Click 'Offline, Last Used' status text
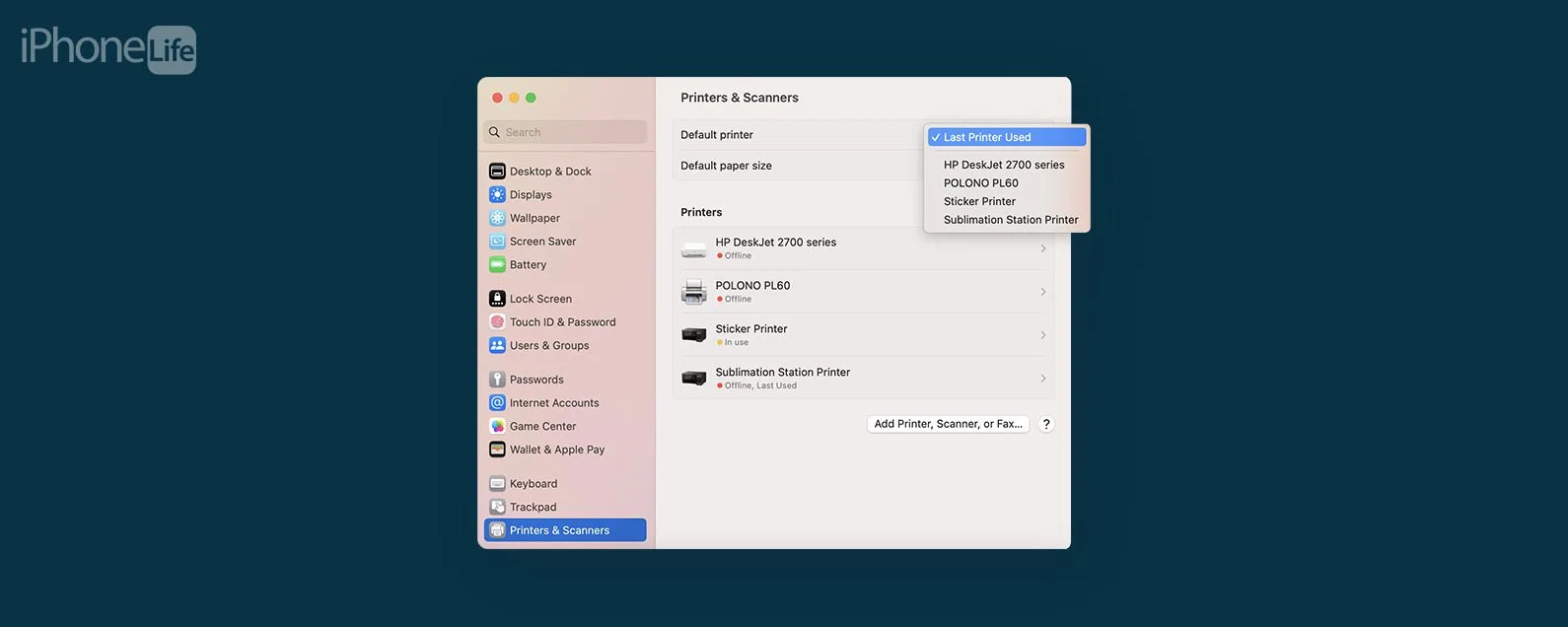The width and height of the screenshot is (1568, 627). (760, 386)
